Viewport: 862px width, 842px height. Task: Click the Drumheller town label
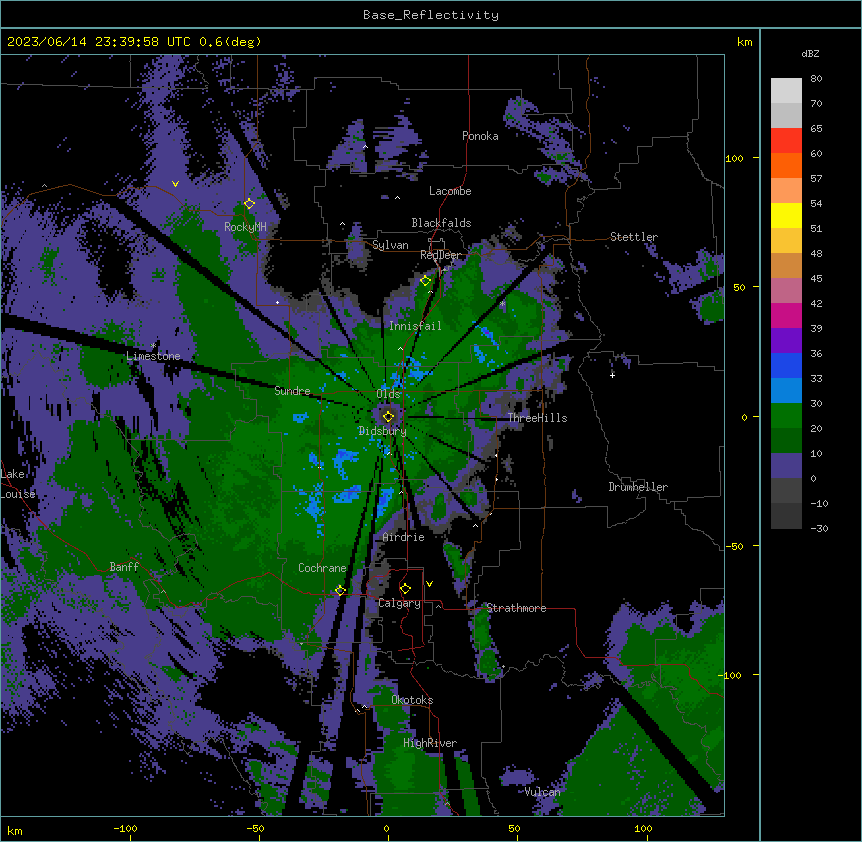point(638,487)
